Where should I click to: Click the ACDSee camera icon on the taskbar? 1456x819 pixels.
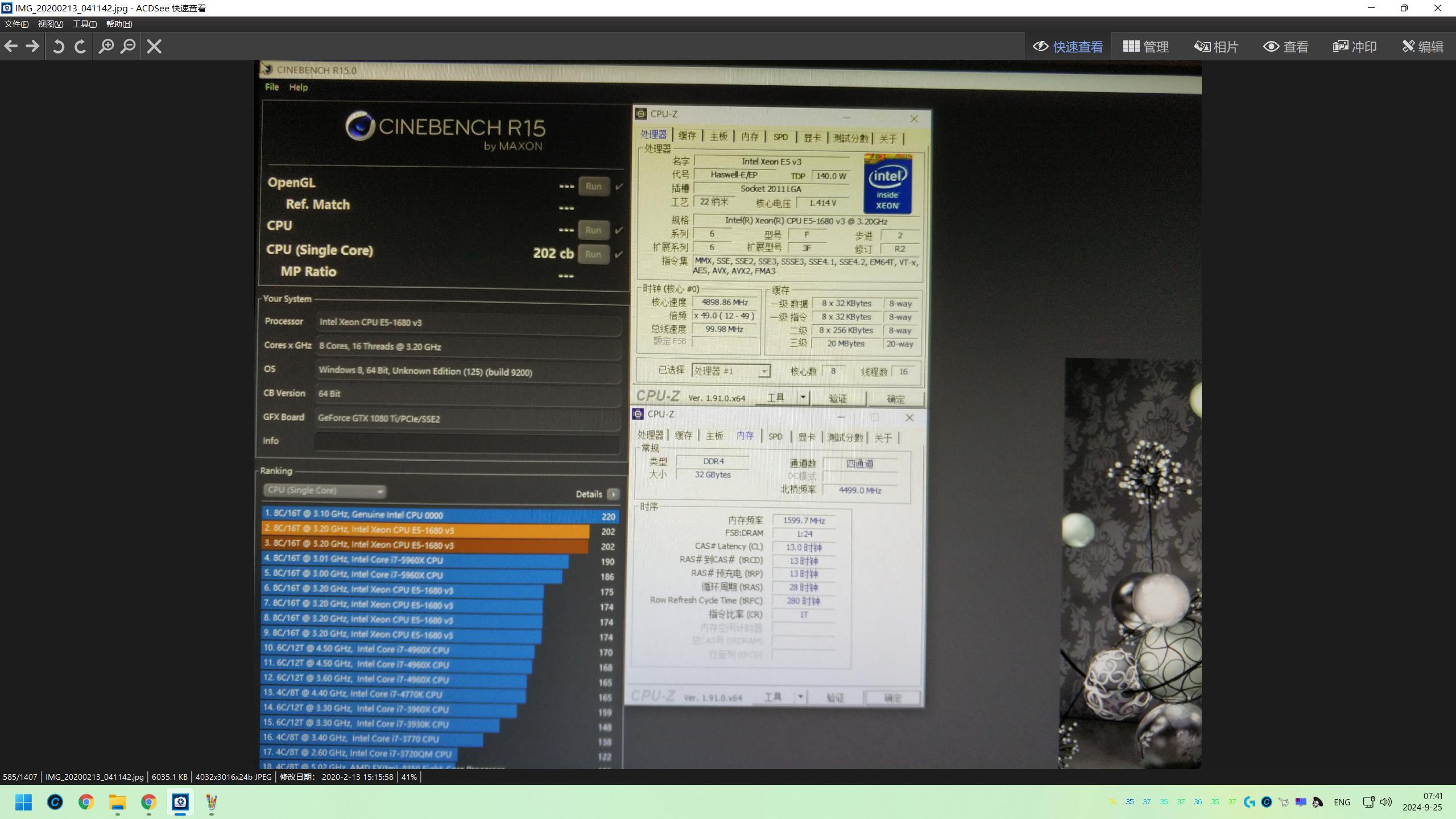coord(180,802)
